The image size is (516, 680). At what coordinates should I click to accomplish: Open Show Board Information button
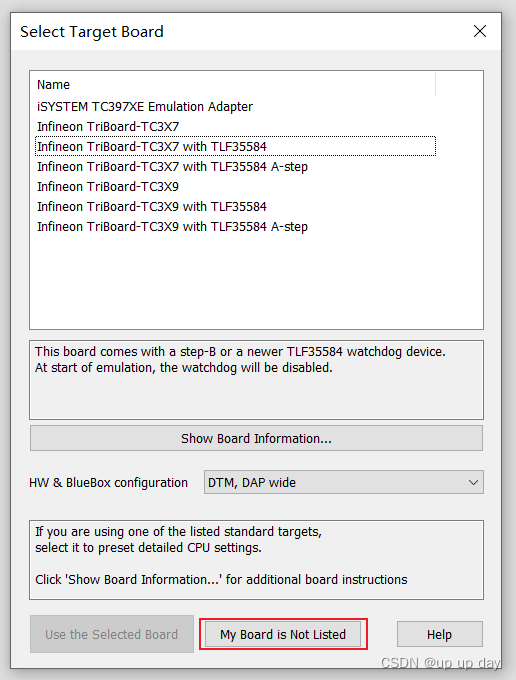(256, 438)
